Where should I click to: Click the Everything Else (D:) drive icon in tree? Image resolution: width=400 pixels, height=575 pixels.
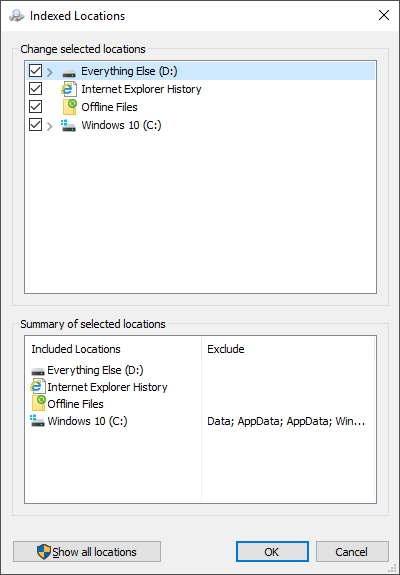(69, 73)
